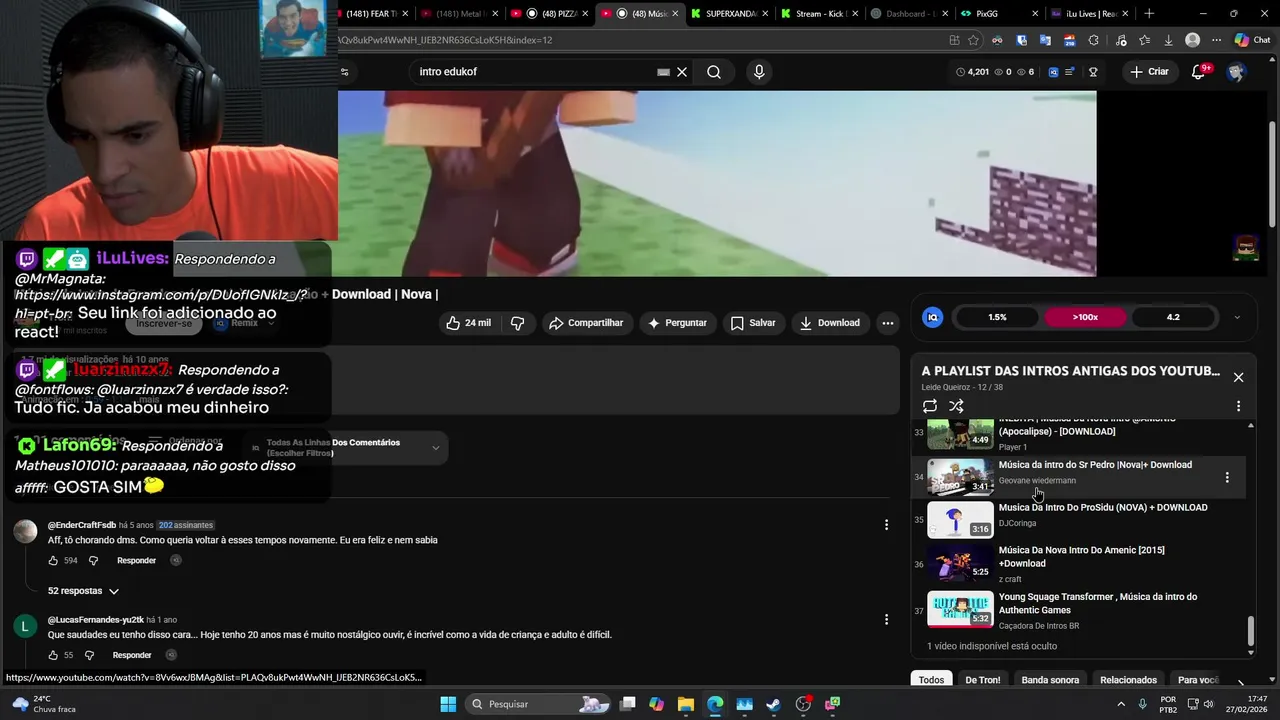Click the trophy icon in YouTube header
The height and width of the screenshot is (720, 1280).
pos(1093,72)
